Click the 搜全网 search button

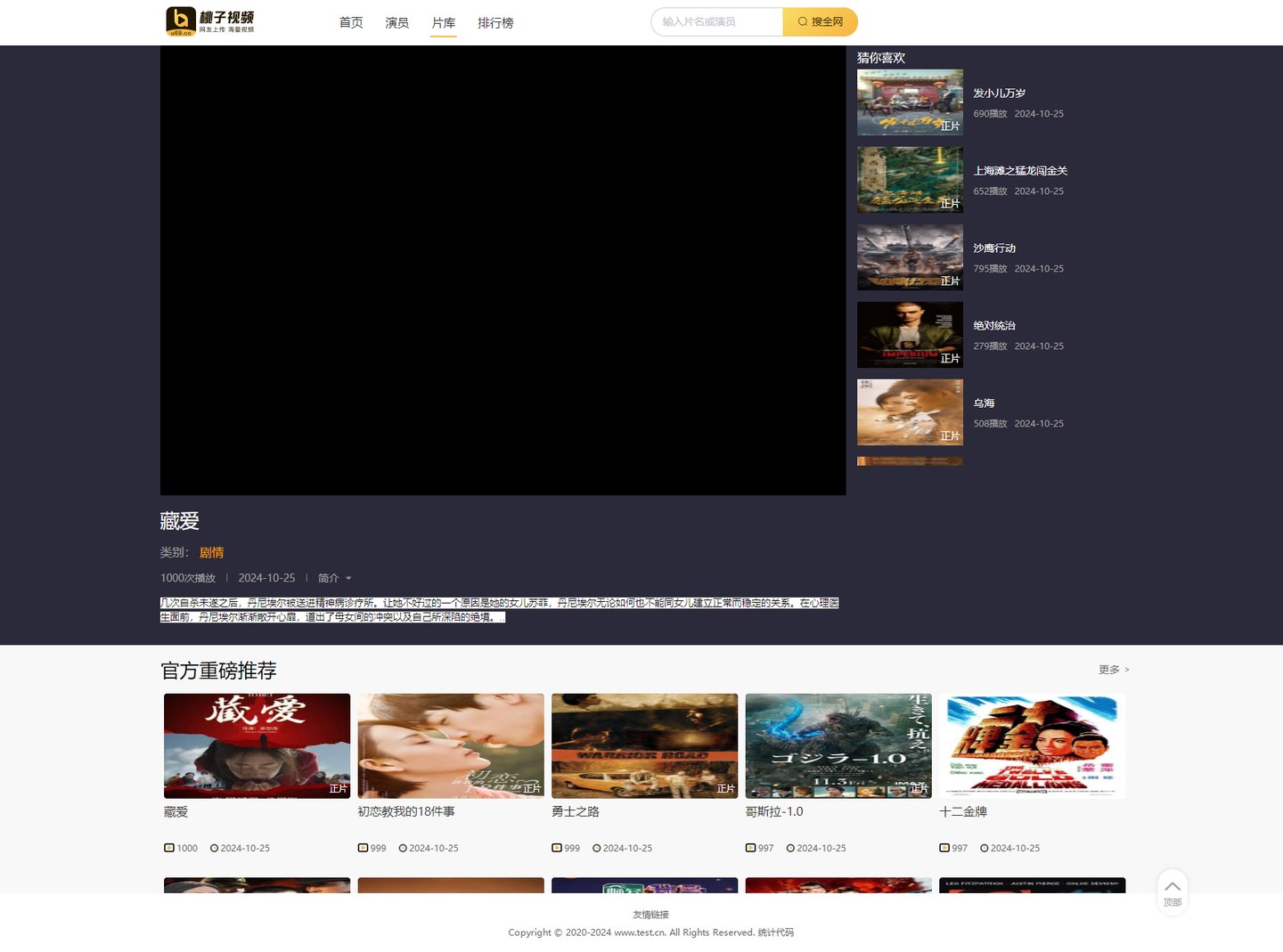pyautogui.click(x=821, y=21)
